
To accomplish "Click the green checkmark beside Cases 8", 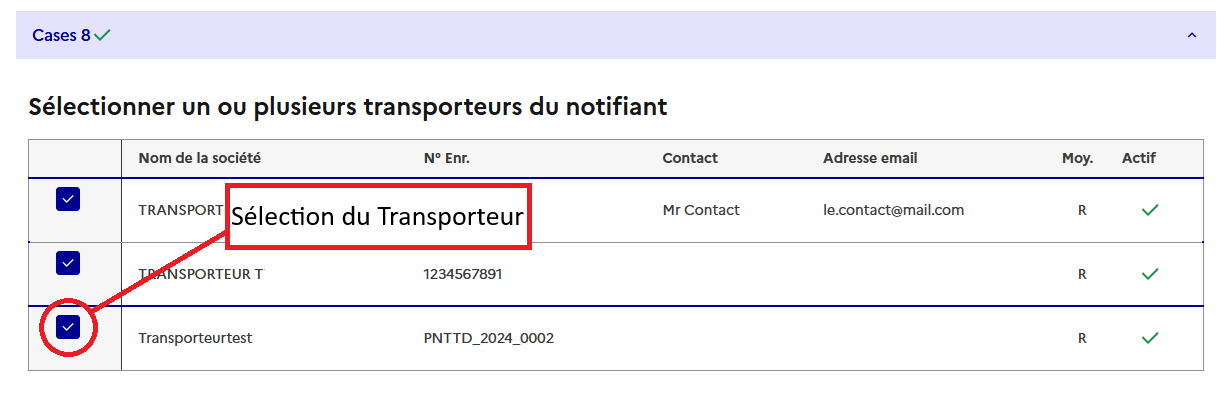I will (x=102, y=35).
